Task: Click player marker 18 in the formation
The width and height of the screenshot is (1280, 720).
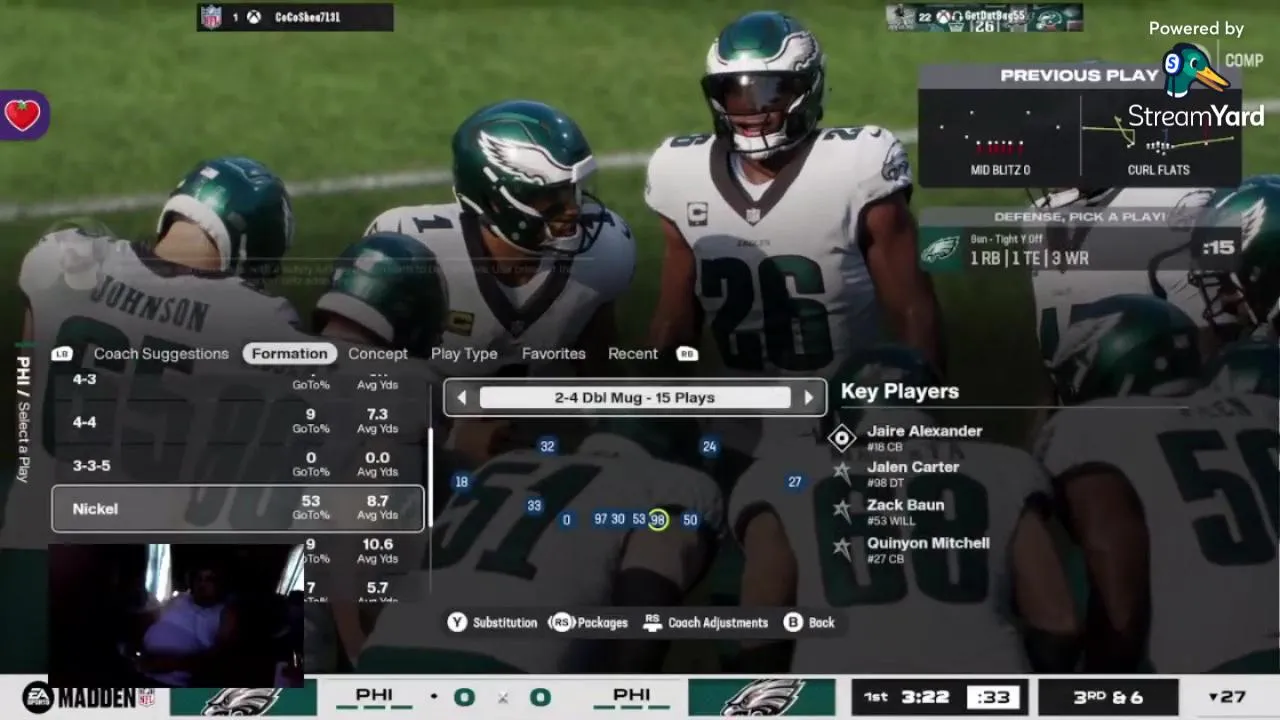Action: [x=461, y=482]
